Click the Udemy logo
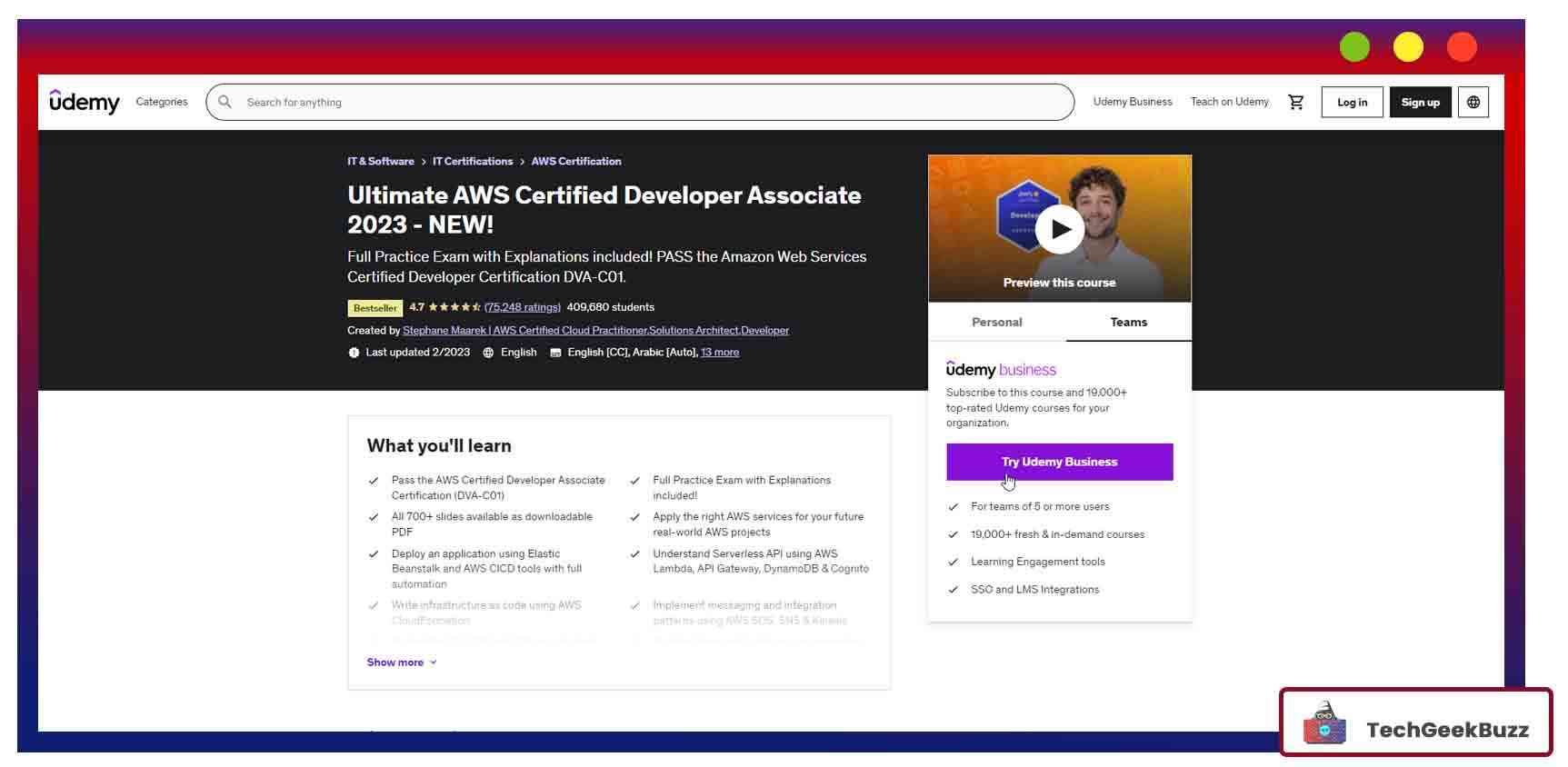Image resolution: width=1568 pixels, height=767 pixels. pyautogui.click(x=85, y=102)
